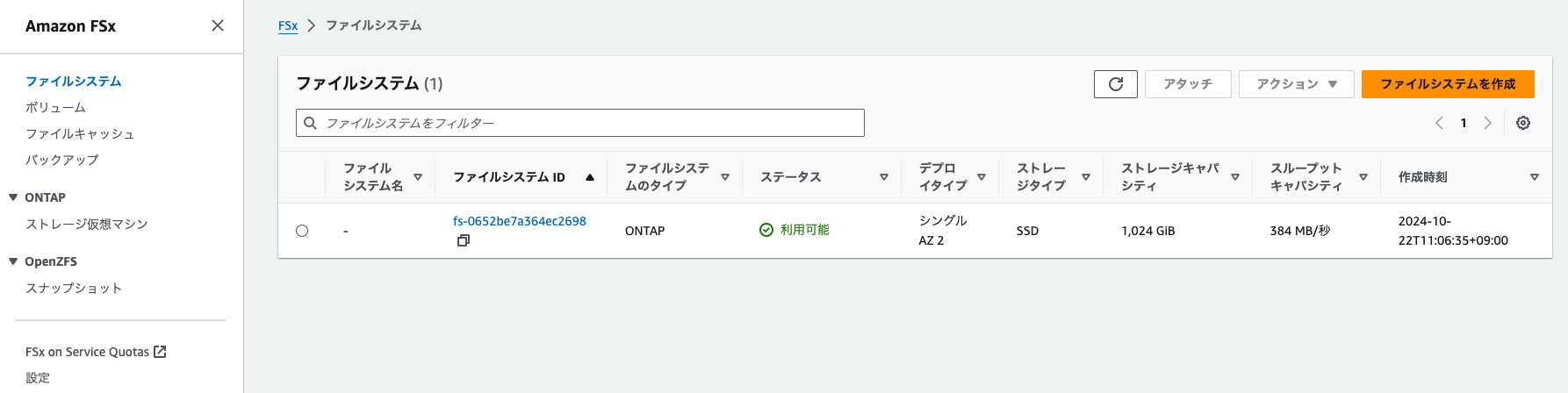Collapse the ONTAP section in sidebar
This screenshot has height=393, width=1568.
tap(13, 197)
